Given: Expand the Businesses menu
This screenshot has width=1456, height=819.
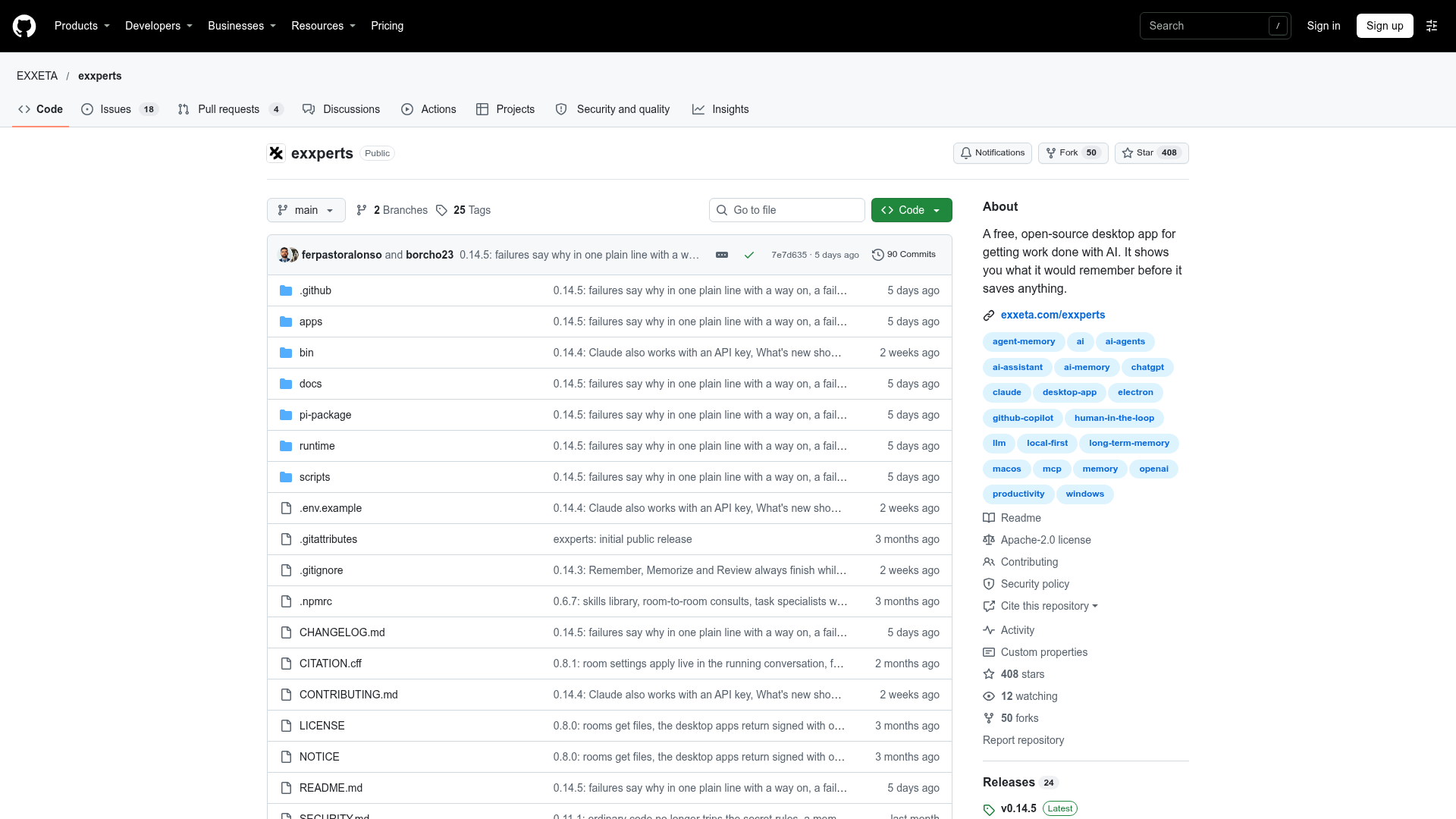Looking at the screenshot, I should click(242, 26).
